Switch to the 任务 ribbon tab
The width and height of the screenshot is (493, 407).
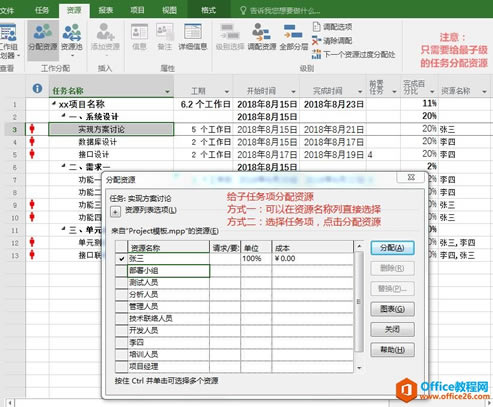click(42, 10)
